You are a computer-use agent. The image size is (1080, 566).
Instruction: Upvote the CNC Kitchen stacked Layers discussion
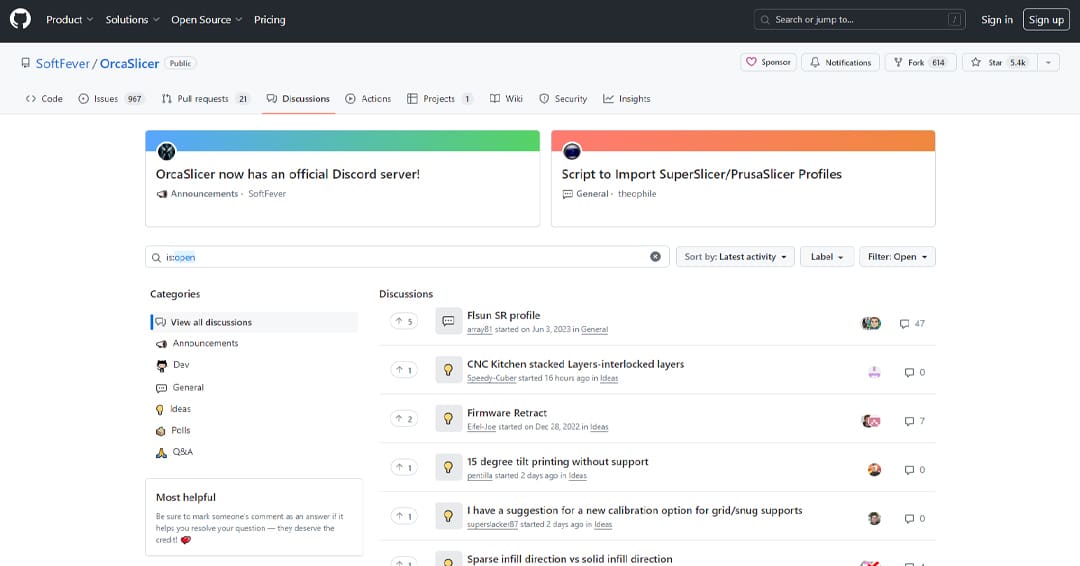tap(404, 370)
